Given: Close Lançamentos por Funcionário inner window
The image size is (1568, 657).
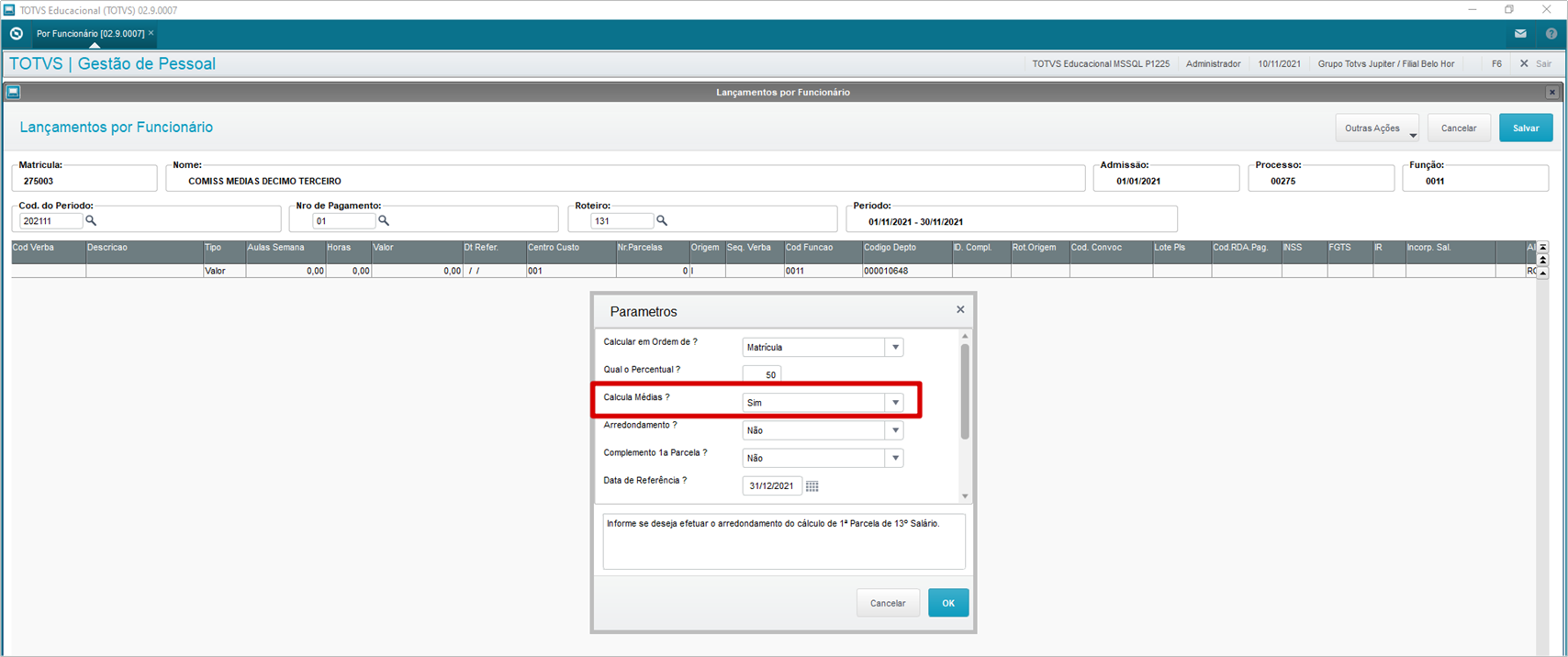Looking at the screenshot, I should [1552, 93].
